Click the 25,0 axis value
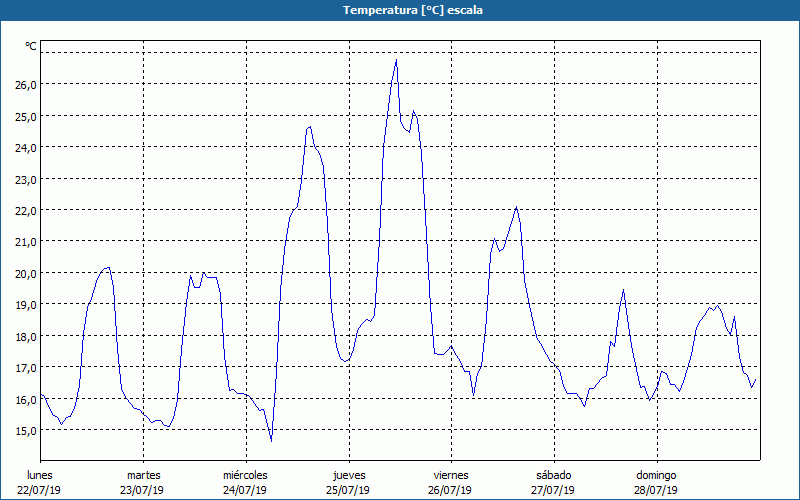 click(26, 116)
